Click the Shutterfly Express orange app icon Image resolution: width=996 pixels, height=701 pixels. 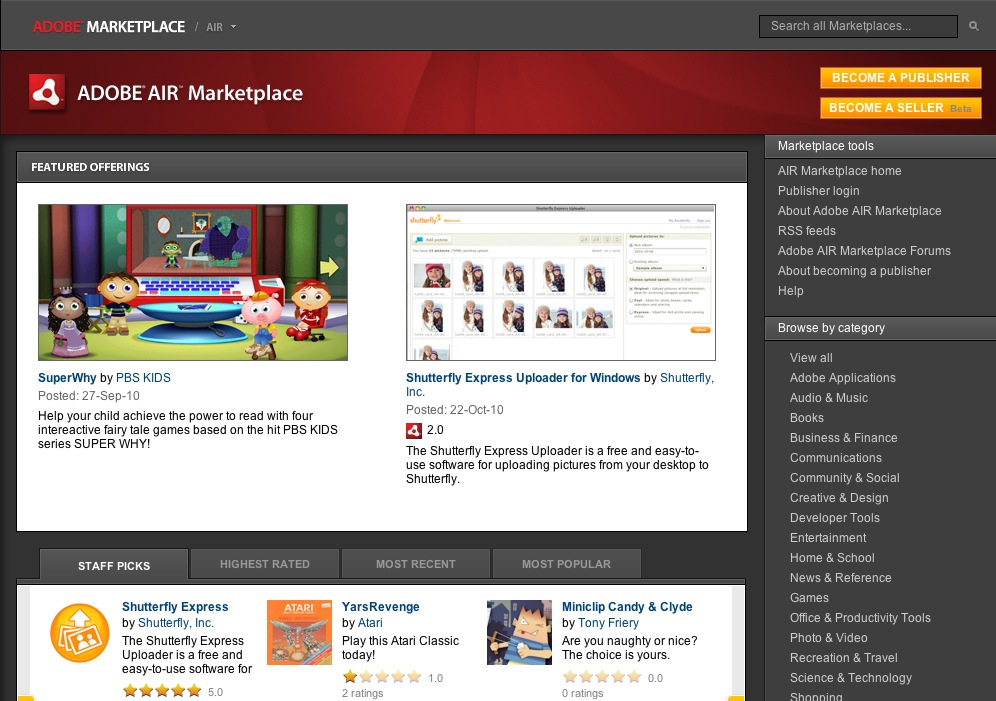[x=79, y=632]
